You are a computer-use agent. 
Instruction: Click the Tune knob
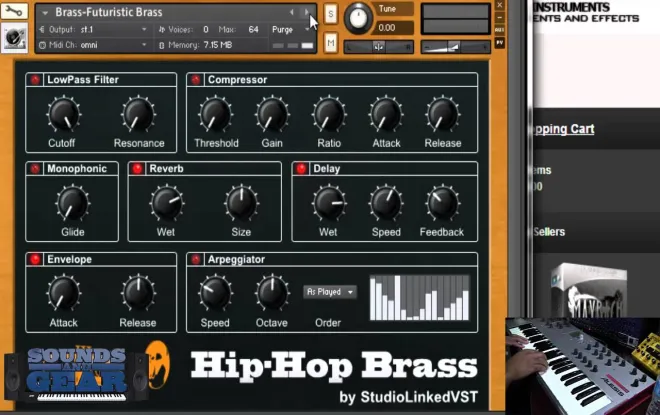click(x=358, y=18)
